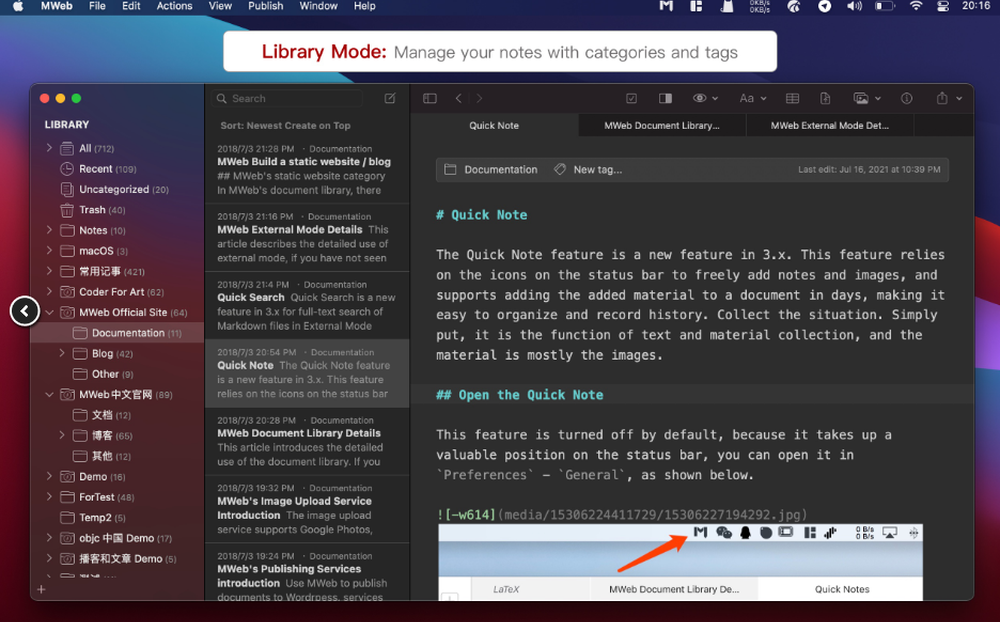The width and height of the screenshot is (1000, 622).
Task: Open note MWeb Build a static website / blog
Action: coord(307,170)
